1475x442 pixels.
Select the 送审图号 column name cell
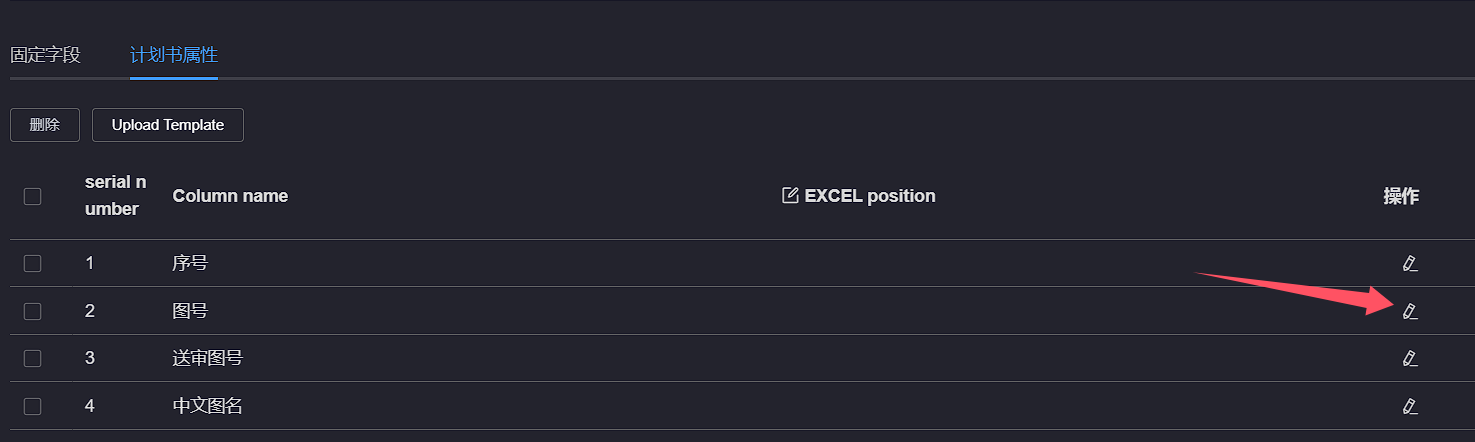pyautogui.click(x=208, y=358)
